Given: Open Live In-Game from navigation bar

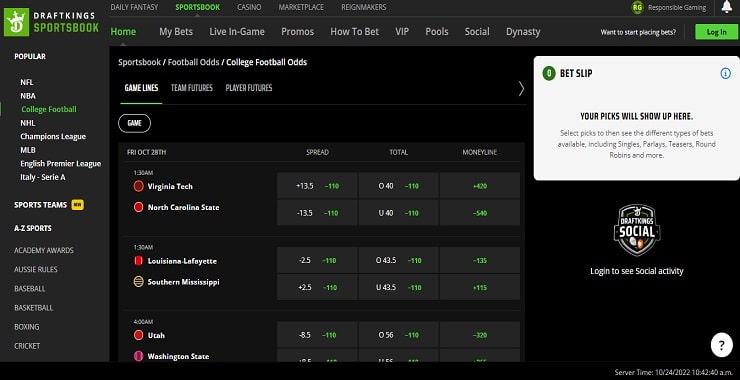Looking at the screenshot, I should tap(237, 32).
